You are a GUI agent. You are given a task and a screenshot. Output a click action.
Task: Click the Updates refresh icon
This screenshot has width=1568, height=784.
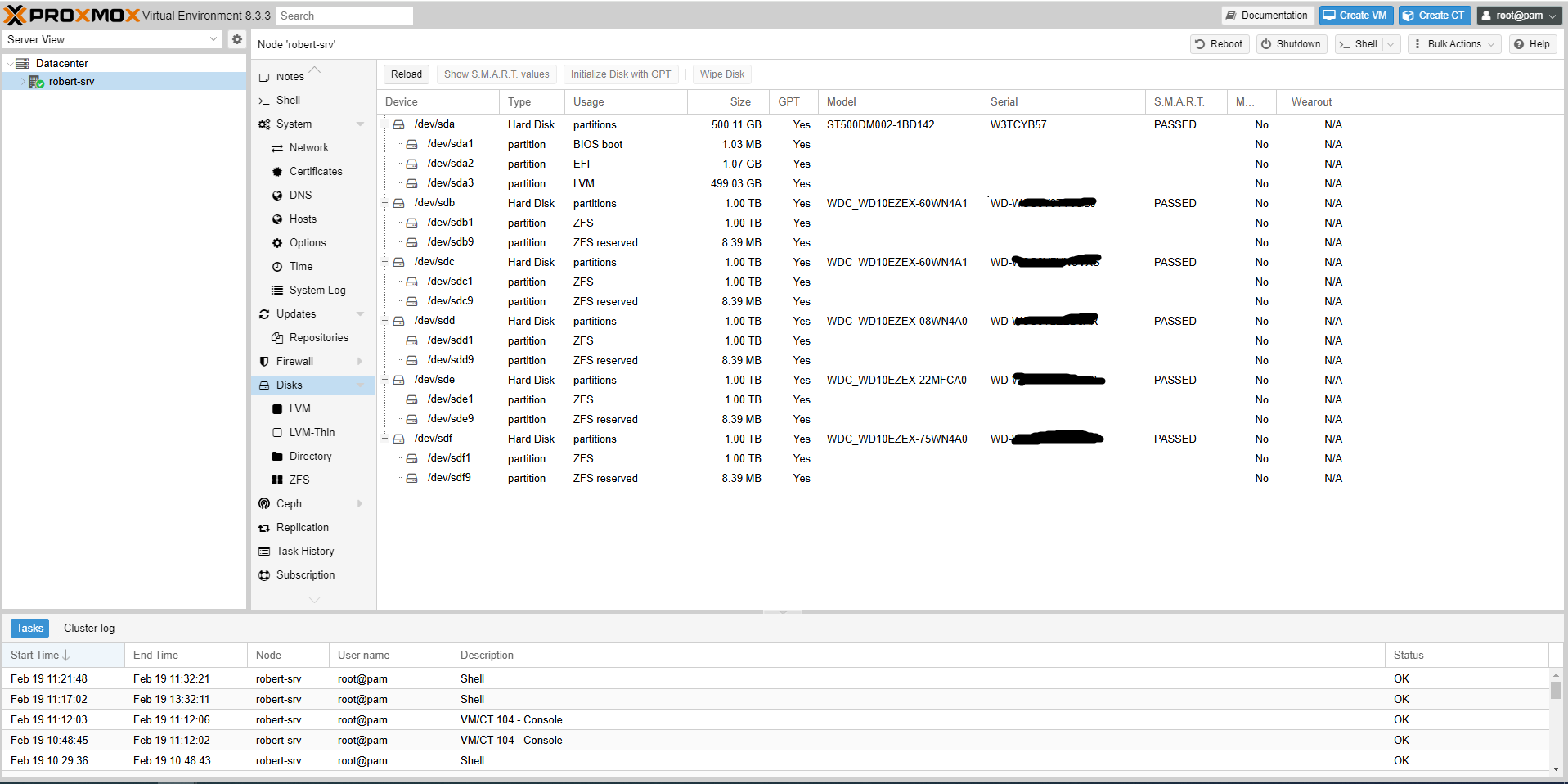point(264,314)
